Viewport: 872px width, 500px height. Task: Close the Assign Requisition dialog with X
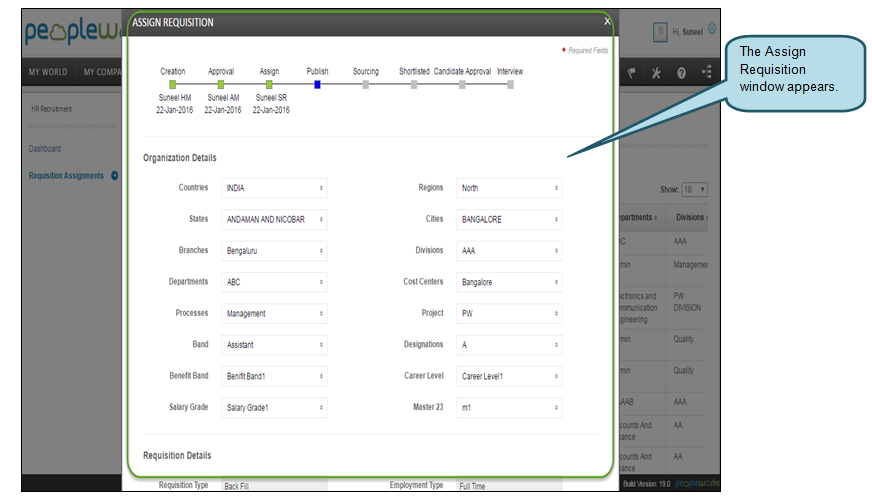point(607,21)
